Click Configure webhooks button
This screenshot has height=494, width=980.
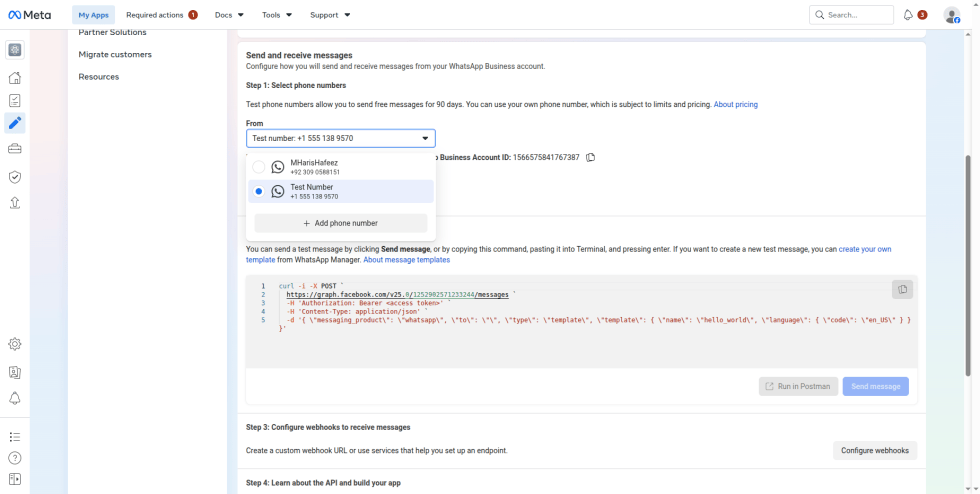click(875, 450)
